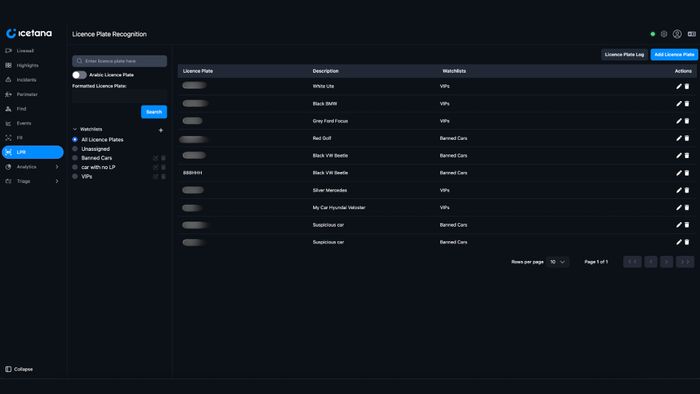This screenshot has height=394, width=700.
Task: Edit the Banned Cars watchlist
Action: 155,158
